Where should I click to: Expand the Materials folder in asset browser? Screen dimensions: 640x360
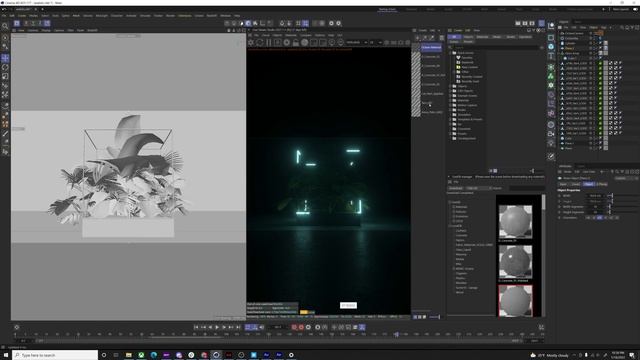(451, 100)
